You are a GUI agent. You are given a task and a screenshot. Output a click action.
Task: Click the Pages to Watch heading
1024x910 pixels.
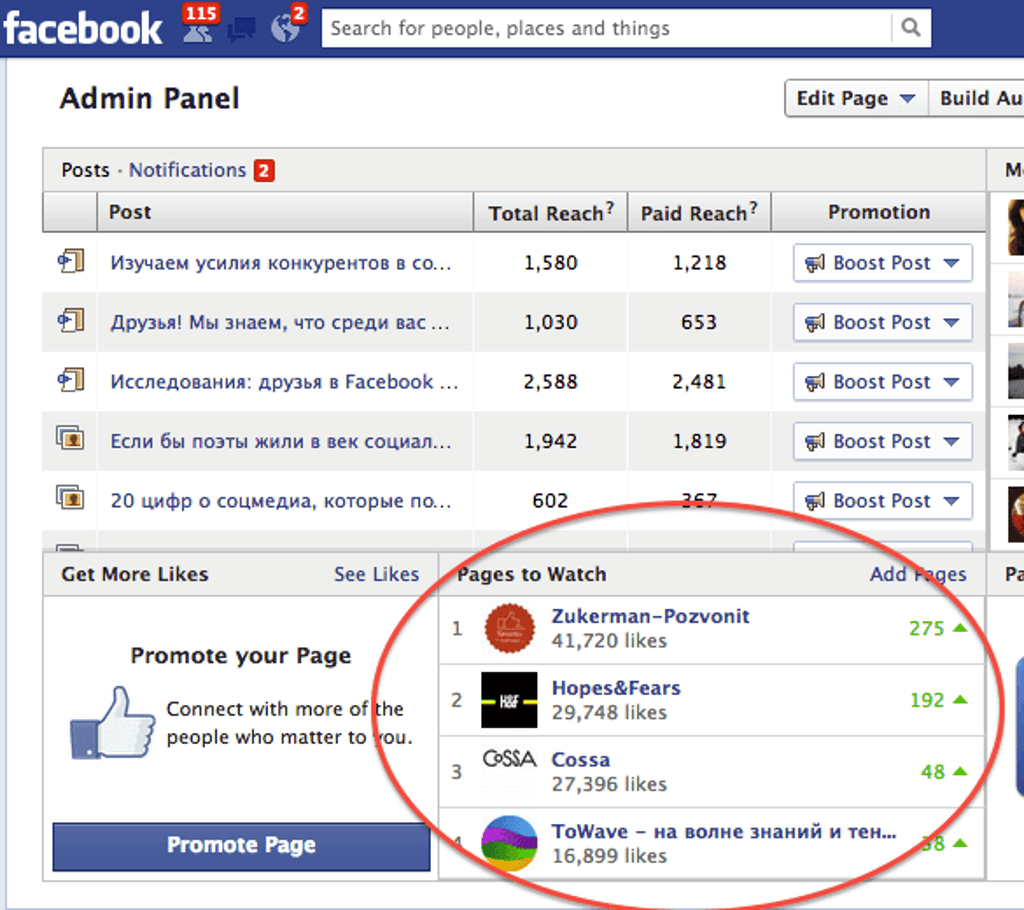[532, 574]
